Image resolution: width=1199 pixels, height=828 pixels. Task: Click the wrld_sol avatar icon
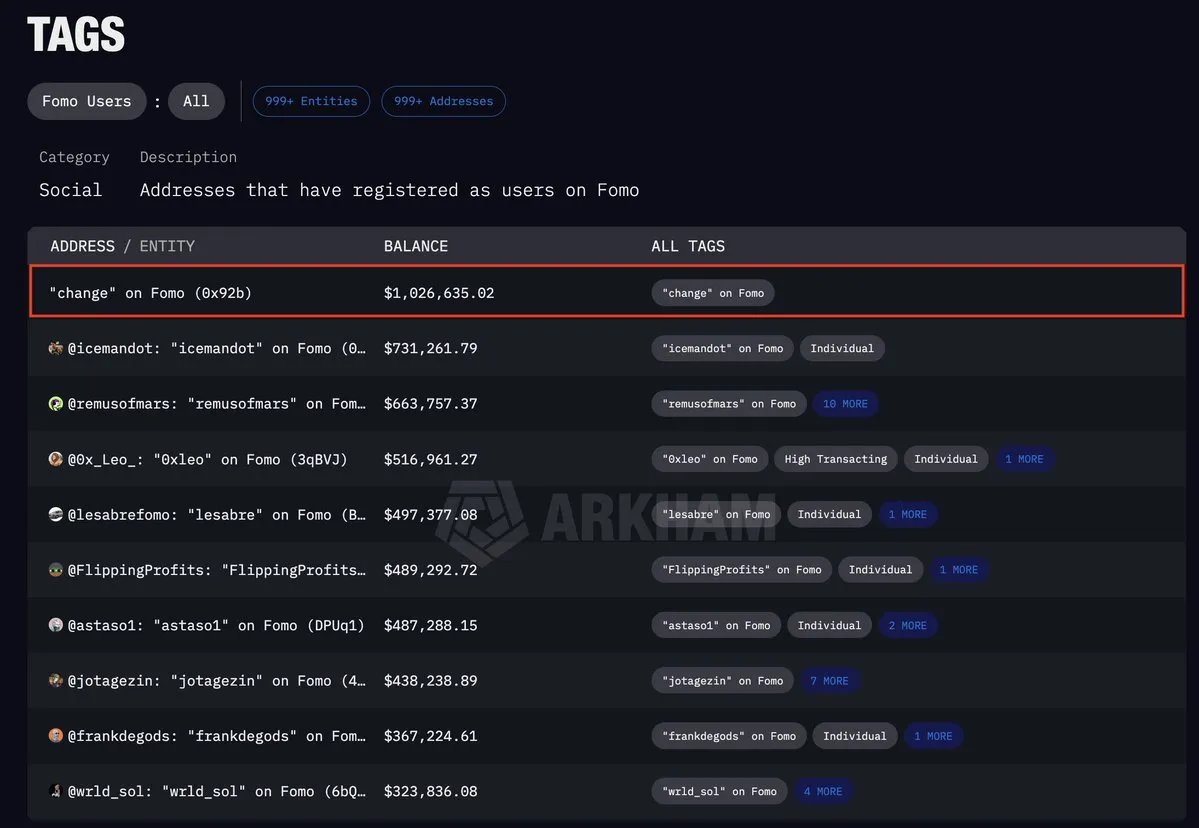point(56,791)
